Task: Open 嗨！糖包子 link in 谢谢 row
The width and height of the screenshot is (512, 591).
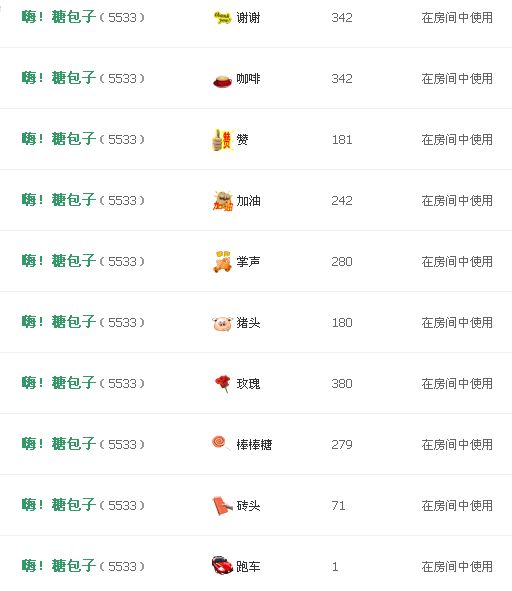Action: point(58,17)
